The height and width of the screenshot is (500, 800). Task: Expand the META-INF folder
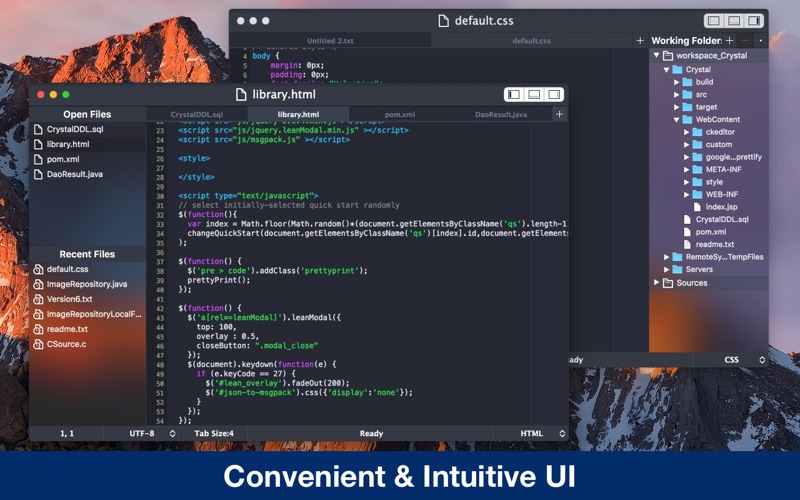click(x=686, y=169)
